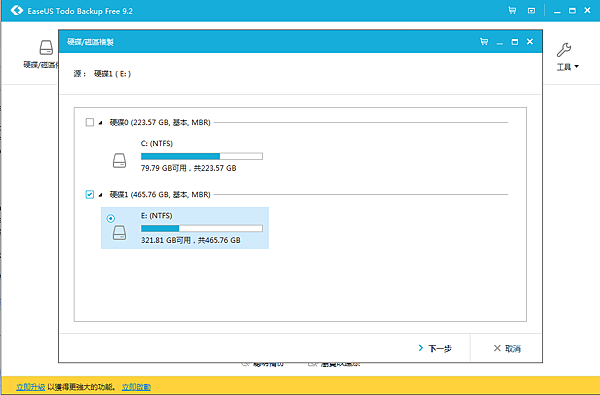This screenshot has height=395, width=600.
Task: Open the 立即升级 upgrade link
Action: [x=31, y=387]
